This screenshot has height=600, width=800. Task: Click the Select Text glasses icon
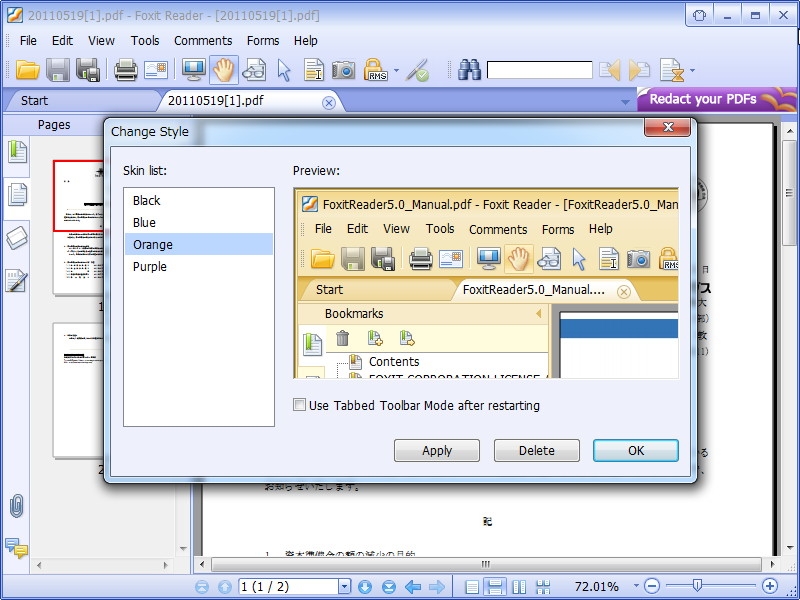click(254, 70)
